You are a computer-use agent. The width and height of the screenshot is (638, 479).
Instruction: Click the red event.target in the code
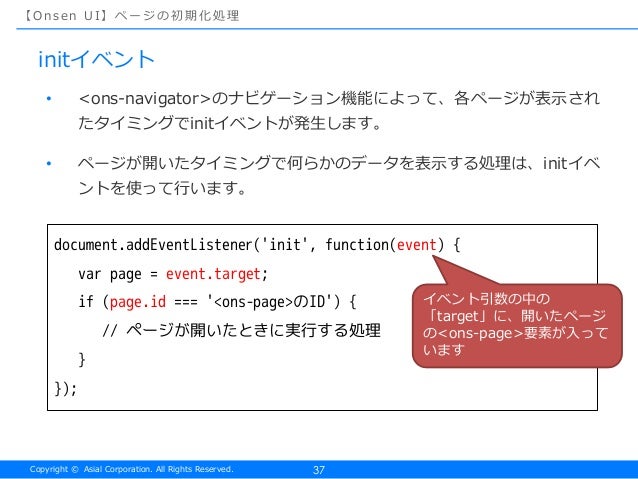tap(213, 274)
